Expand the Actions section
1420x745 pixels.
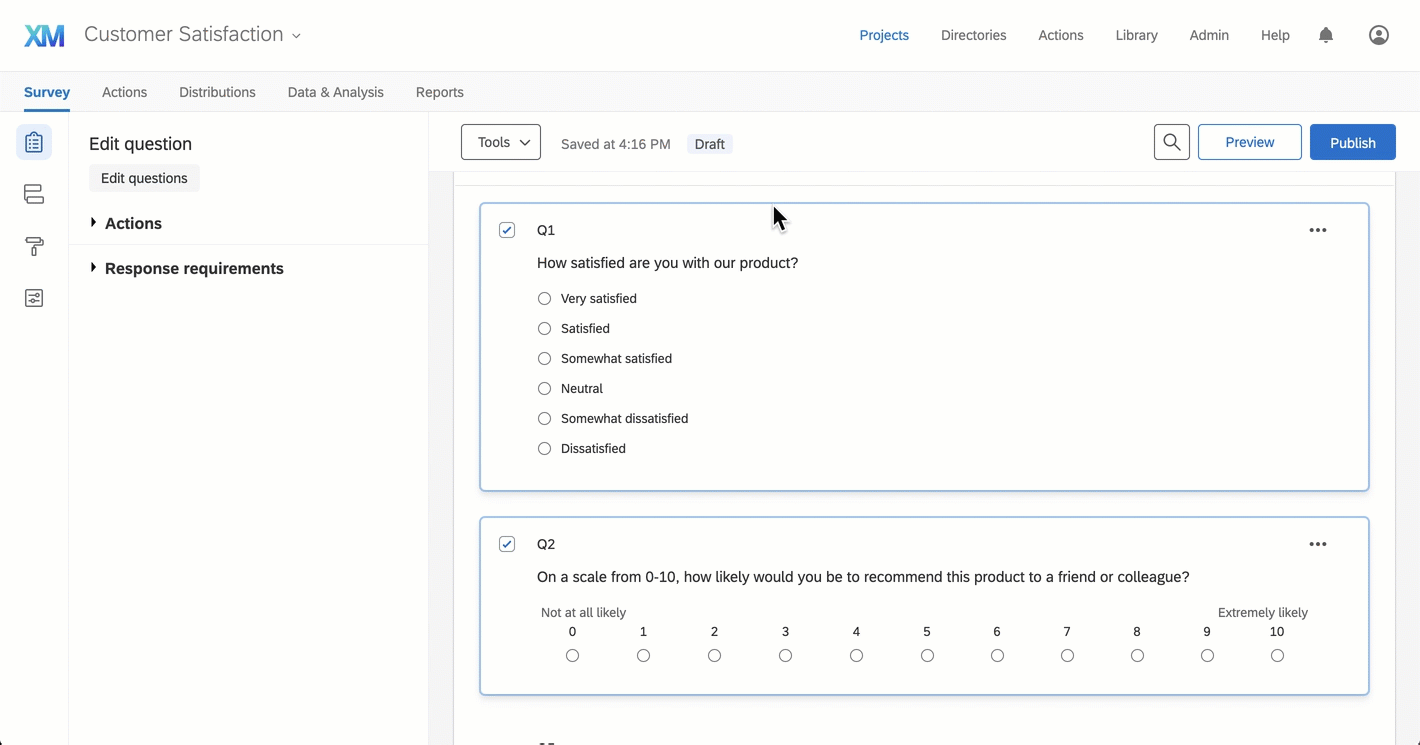126,223
